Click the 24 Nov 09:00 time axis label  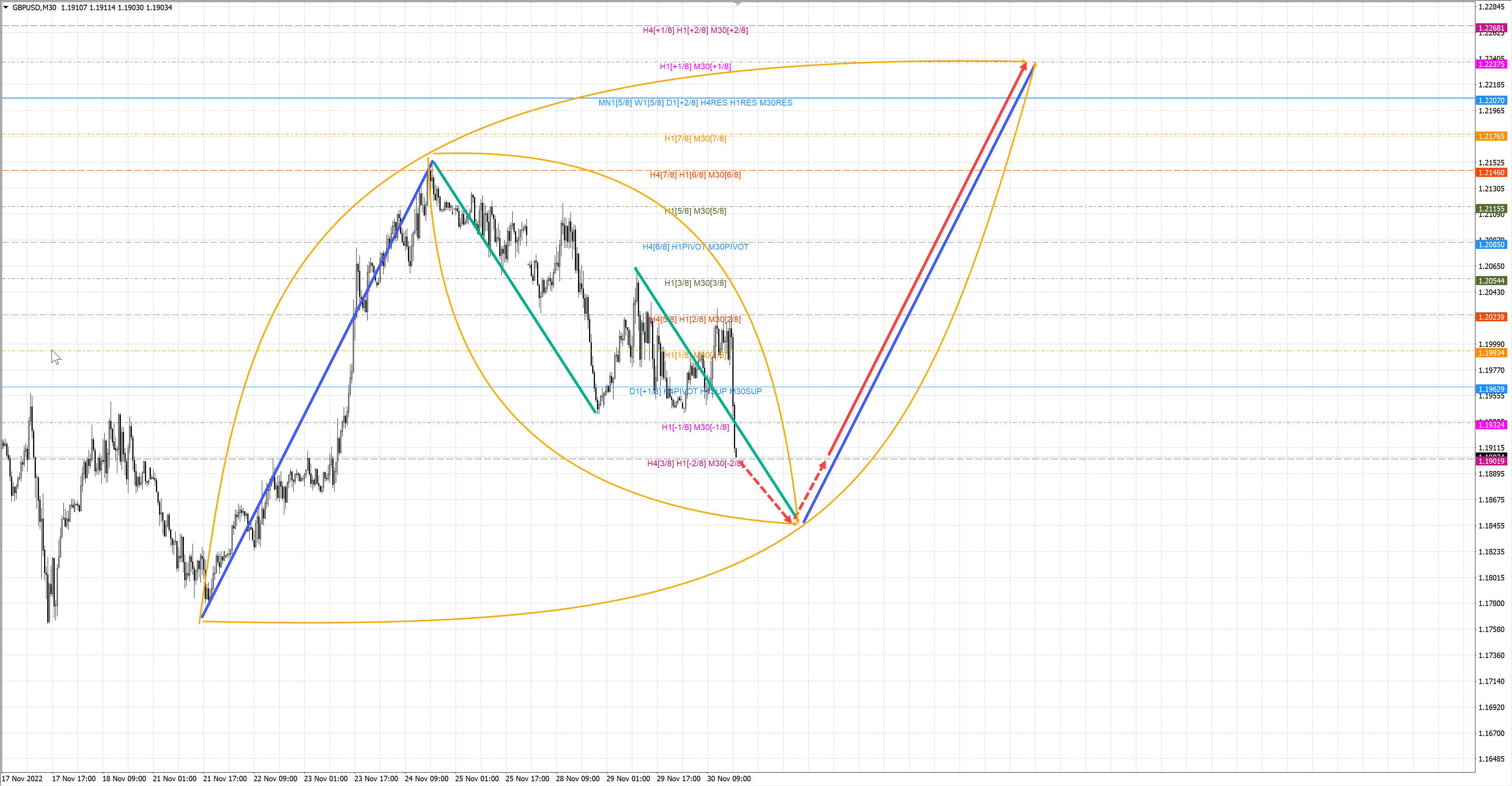coord(426,779)
